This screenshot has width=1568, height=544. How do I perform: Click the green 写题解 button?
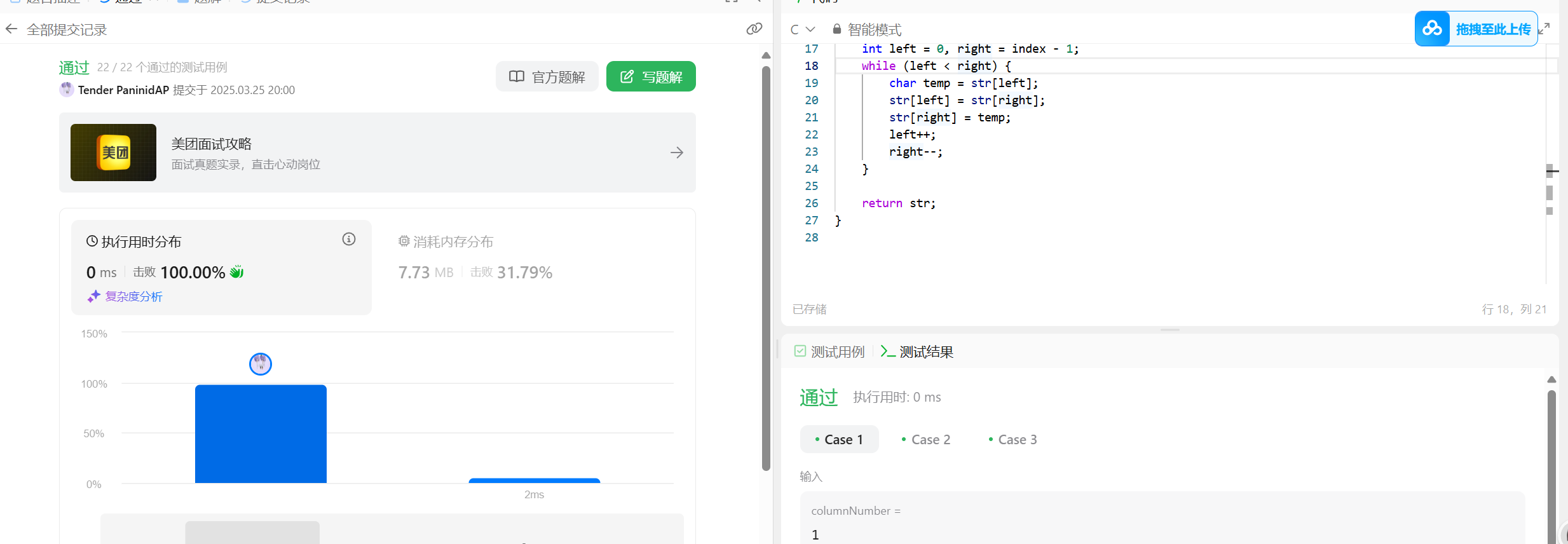pyautogui.click(x=651, y=77)
